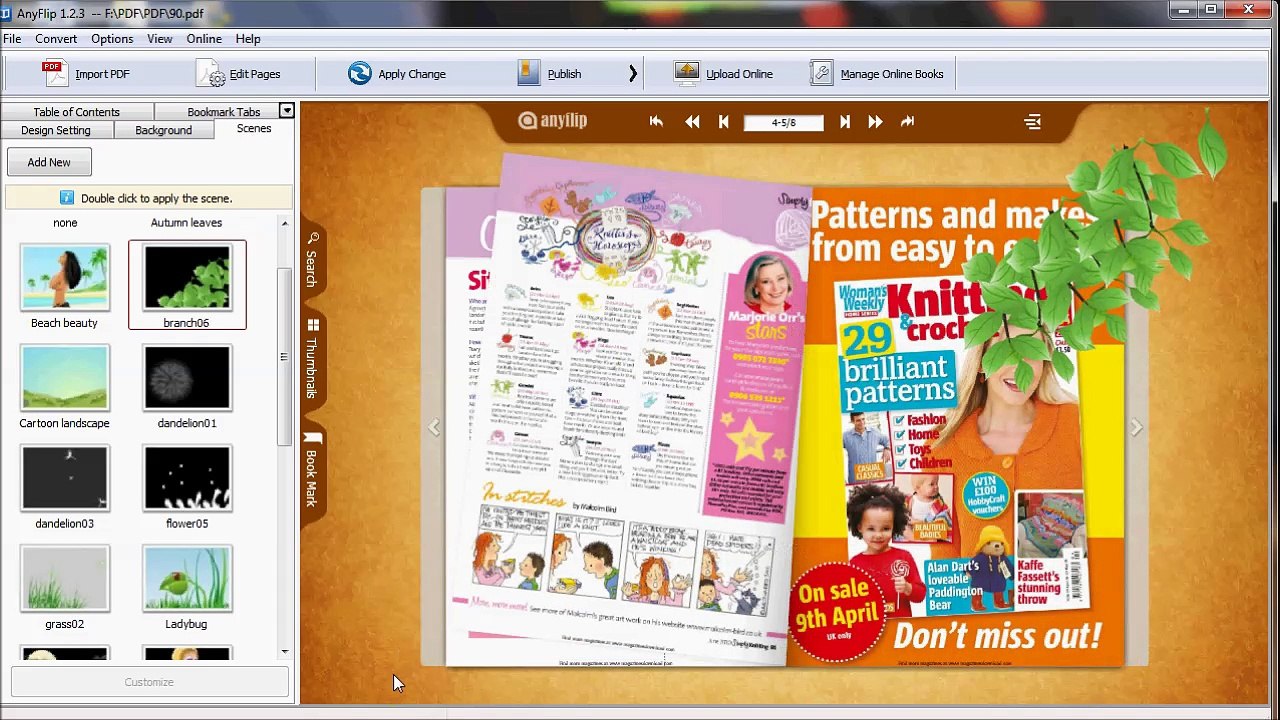Expand the toolbar overflow arrow
The image size is (1280, 720).
coord(632,73)
